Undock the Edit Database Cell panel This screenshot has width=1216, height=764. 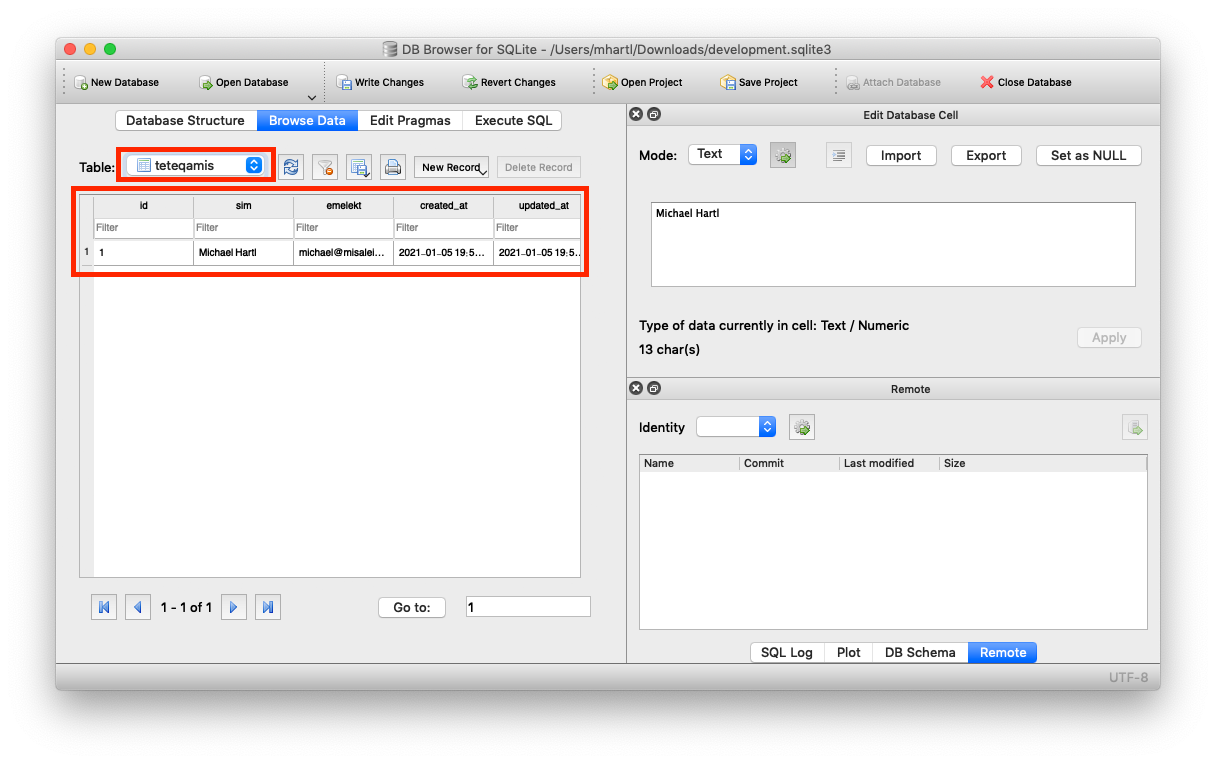pyautogui.click(x=654, y=115)
